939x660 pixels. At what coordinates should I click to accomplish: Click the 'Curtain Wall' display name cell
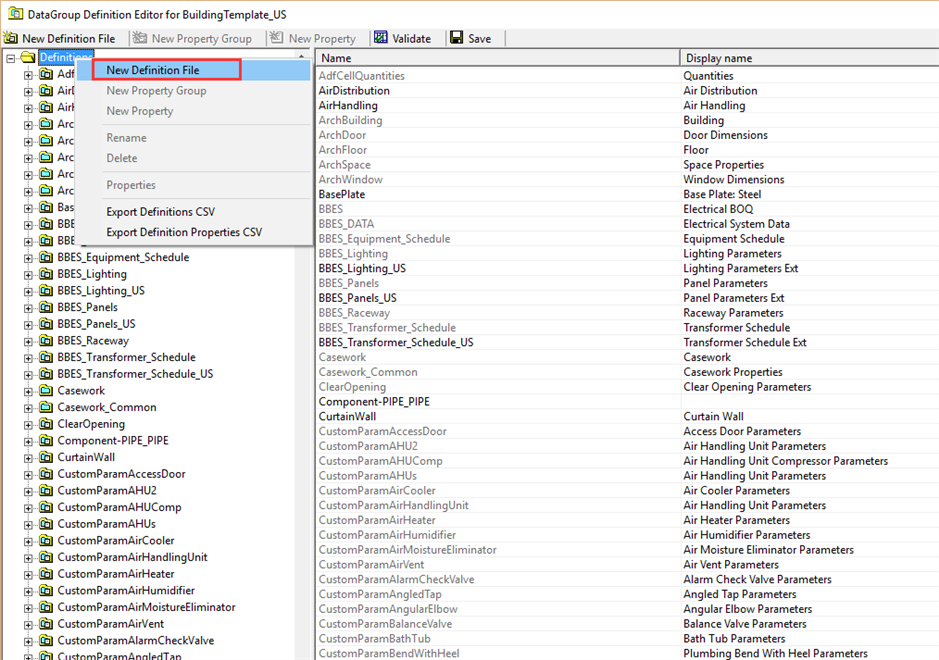pos(713,416)
